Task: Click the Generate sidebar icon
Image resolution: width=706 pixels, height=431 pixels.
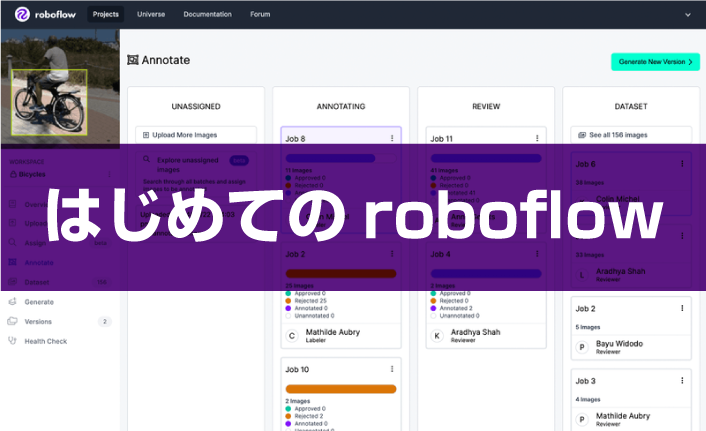Action: 13,302
